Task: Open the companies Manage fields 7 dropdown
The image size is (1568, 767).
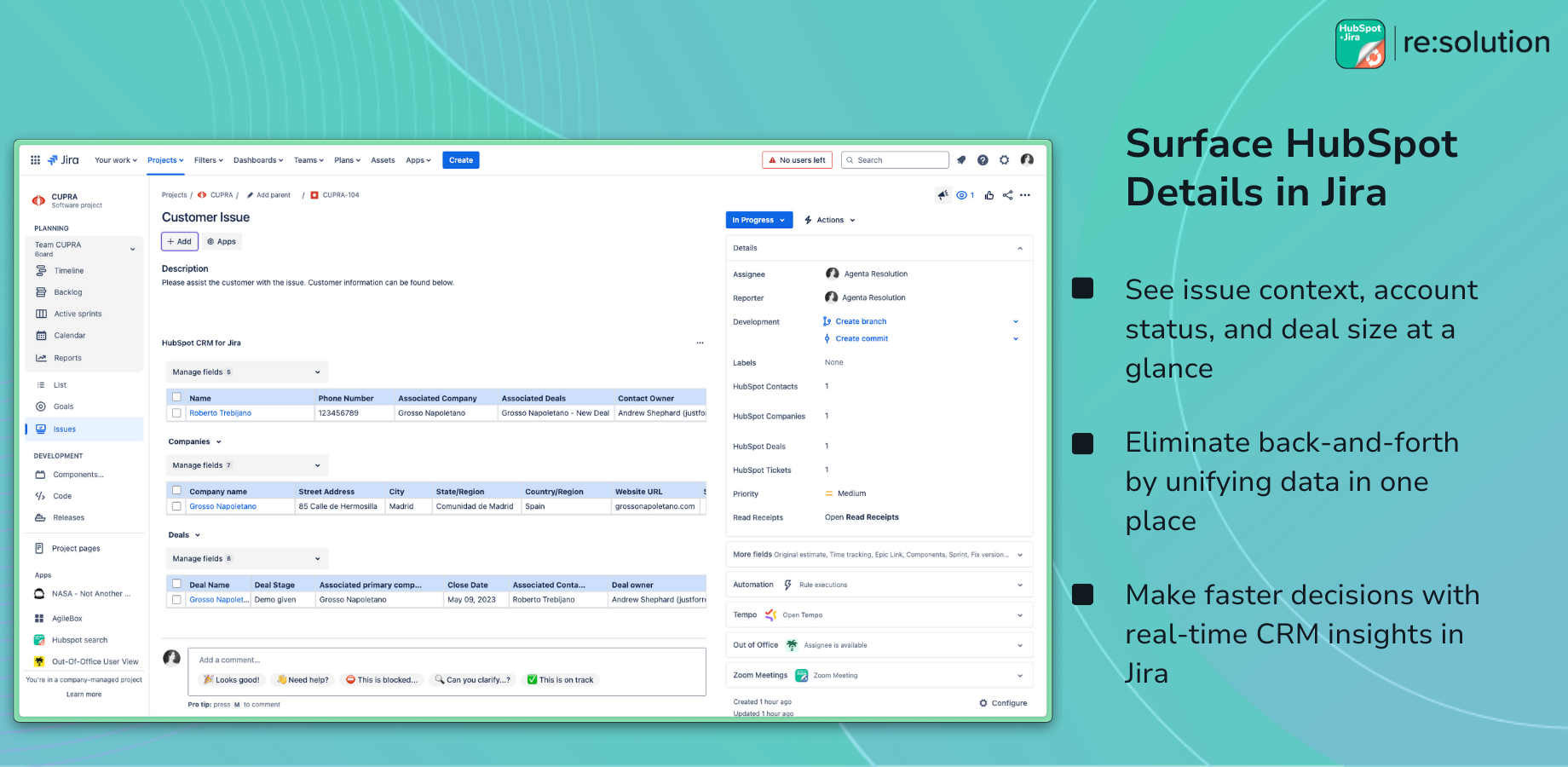Action: 247,465
